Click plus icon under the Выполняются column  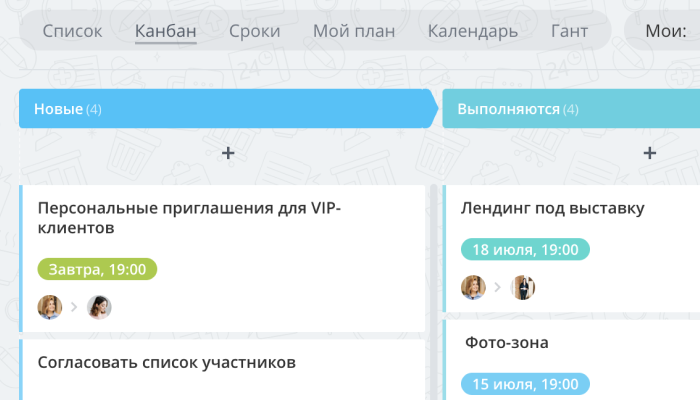tap(649, 153)
